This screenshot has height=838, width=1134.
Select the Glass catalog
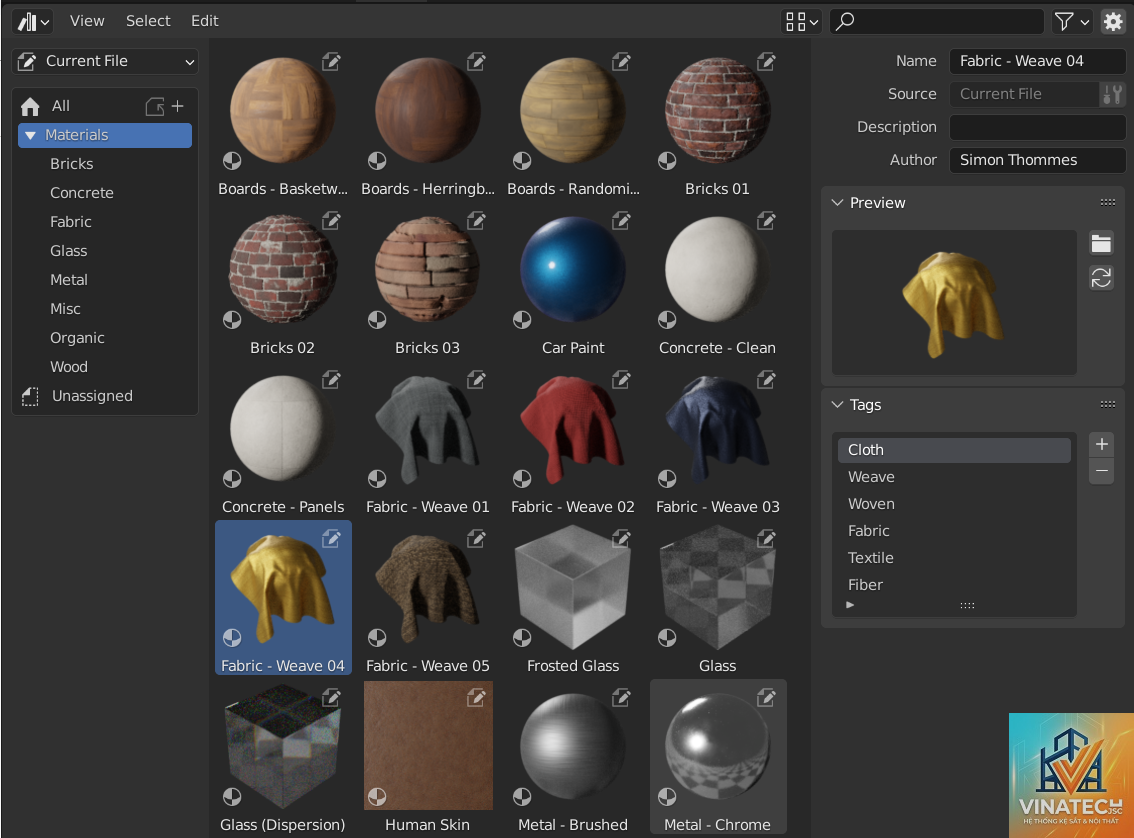click(69, 251)
